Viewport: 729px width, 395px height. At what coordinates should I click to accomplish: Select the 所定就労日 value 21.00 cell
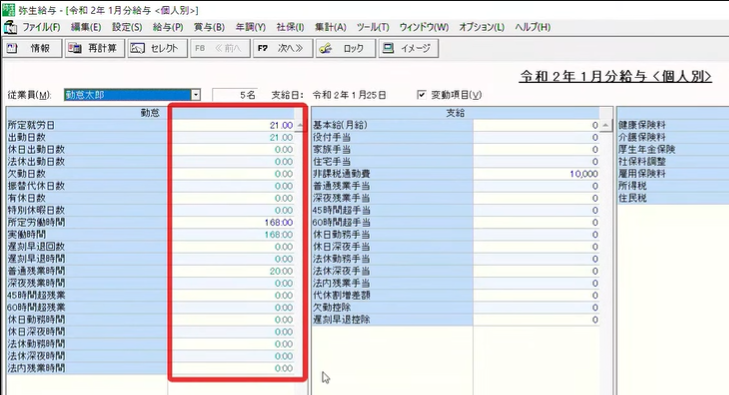[x=232, y=125]
